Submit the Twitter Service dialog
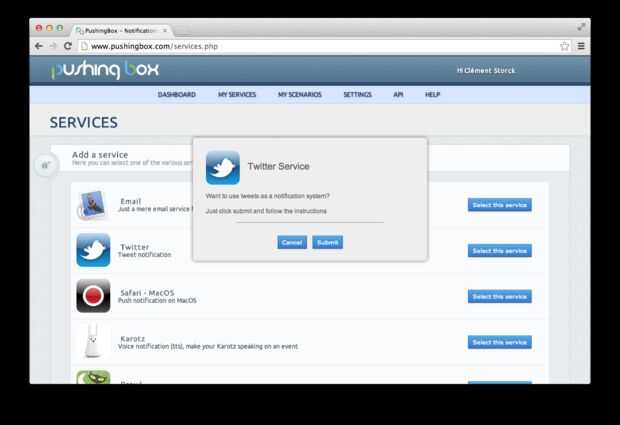The width and height of the screenshot is (620, 425). [327, 242]
